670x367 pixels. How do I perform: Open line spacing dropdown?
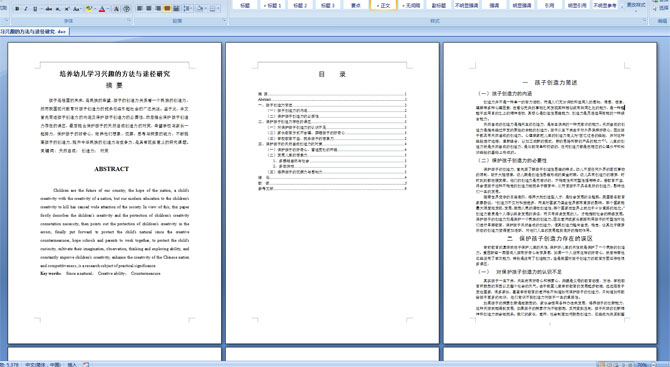pyautogui.click(x=188, y=9)
